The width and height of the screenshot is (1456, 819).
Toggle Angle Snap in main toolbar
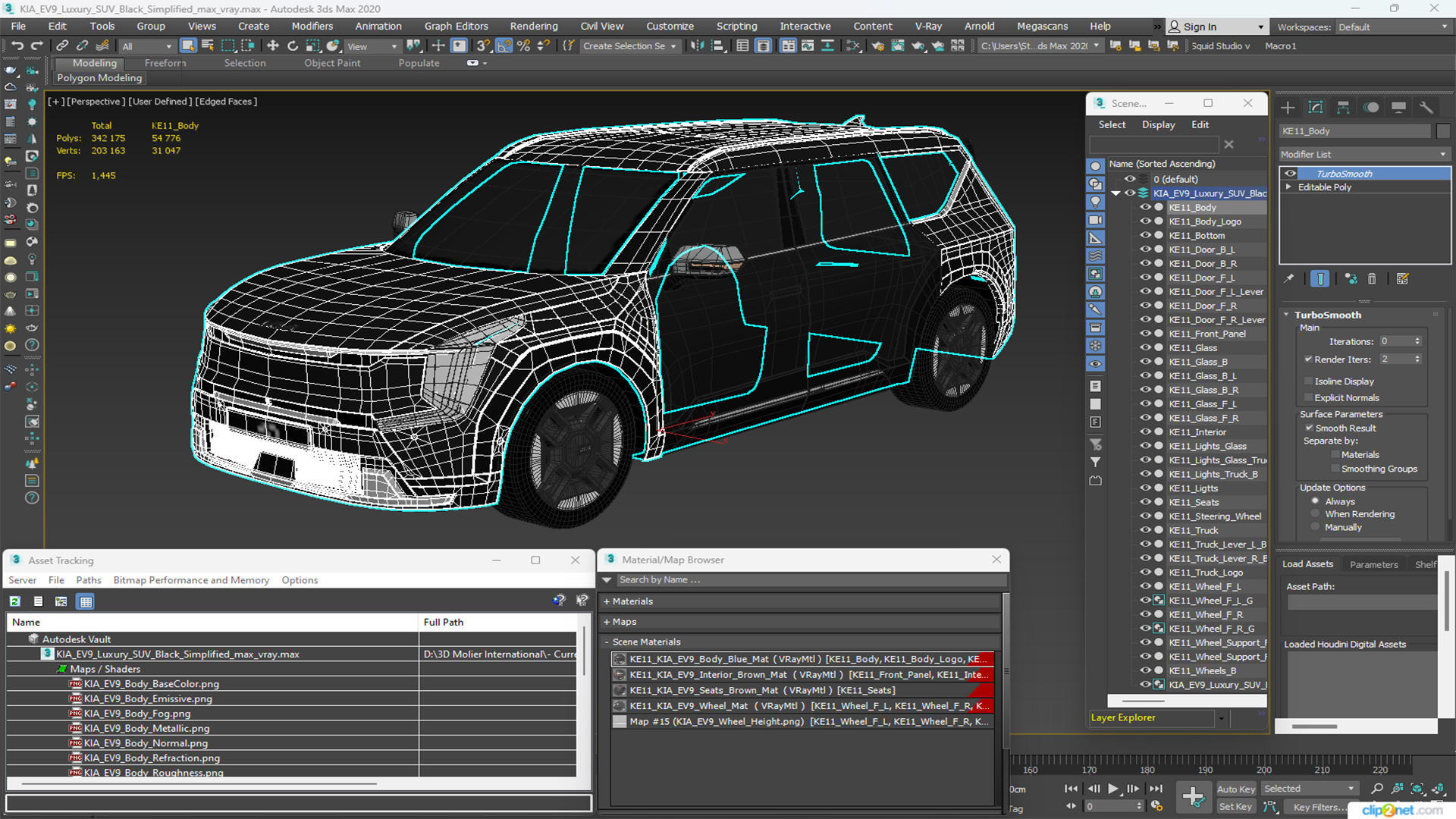point(504,46)
